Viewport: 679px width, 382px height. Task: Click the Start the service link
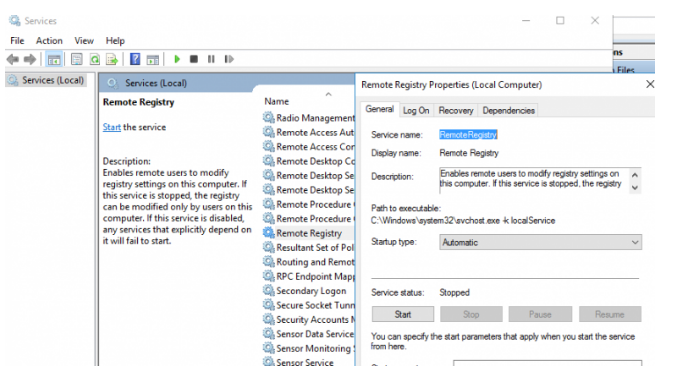pos(112,127)
